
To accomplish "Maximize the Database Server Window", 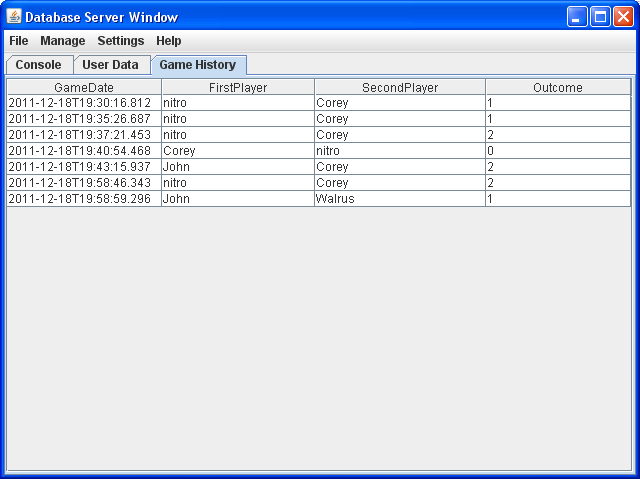I will (600, 17).
